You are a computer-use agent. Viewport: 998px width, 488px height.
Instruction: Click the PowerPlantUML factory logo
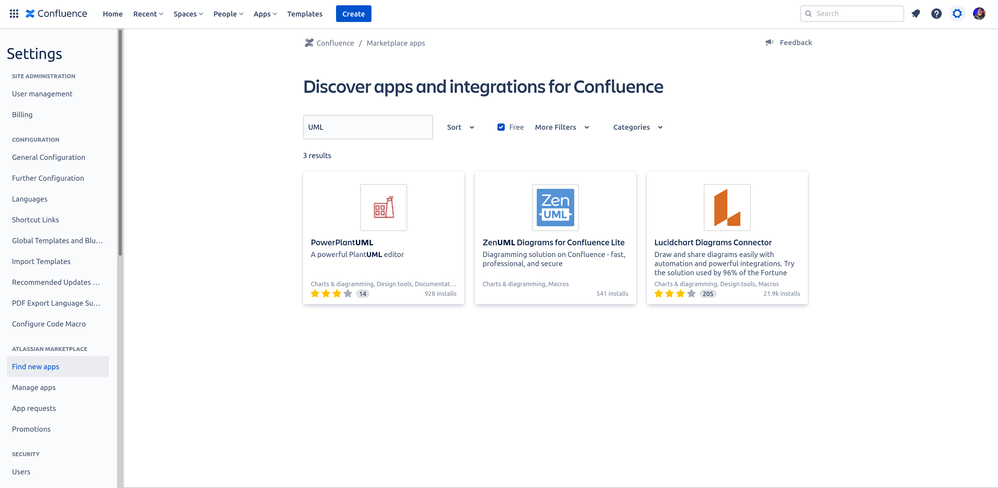(x=383, y=207)
